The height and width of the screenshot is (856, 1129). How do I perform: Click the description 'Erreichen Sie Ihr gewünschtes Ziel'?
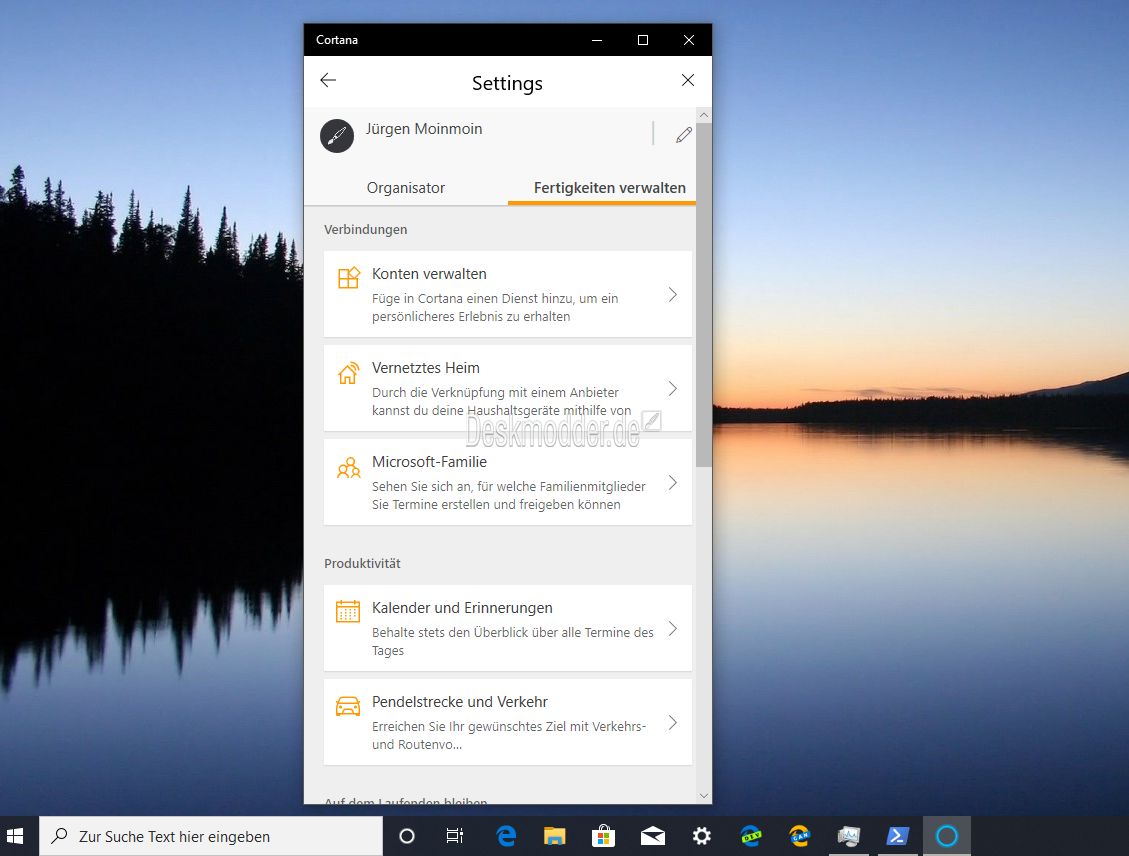508,735
